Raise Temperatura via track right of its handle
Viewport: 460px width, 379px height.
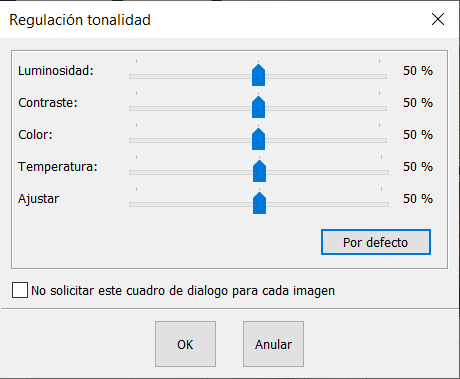(327, 173)
